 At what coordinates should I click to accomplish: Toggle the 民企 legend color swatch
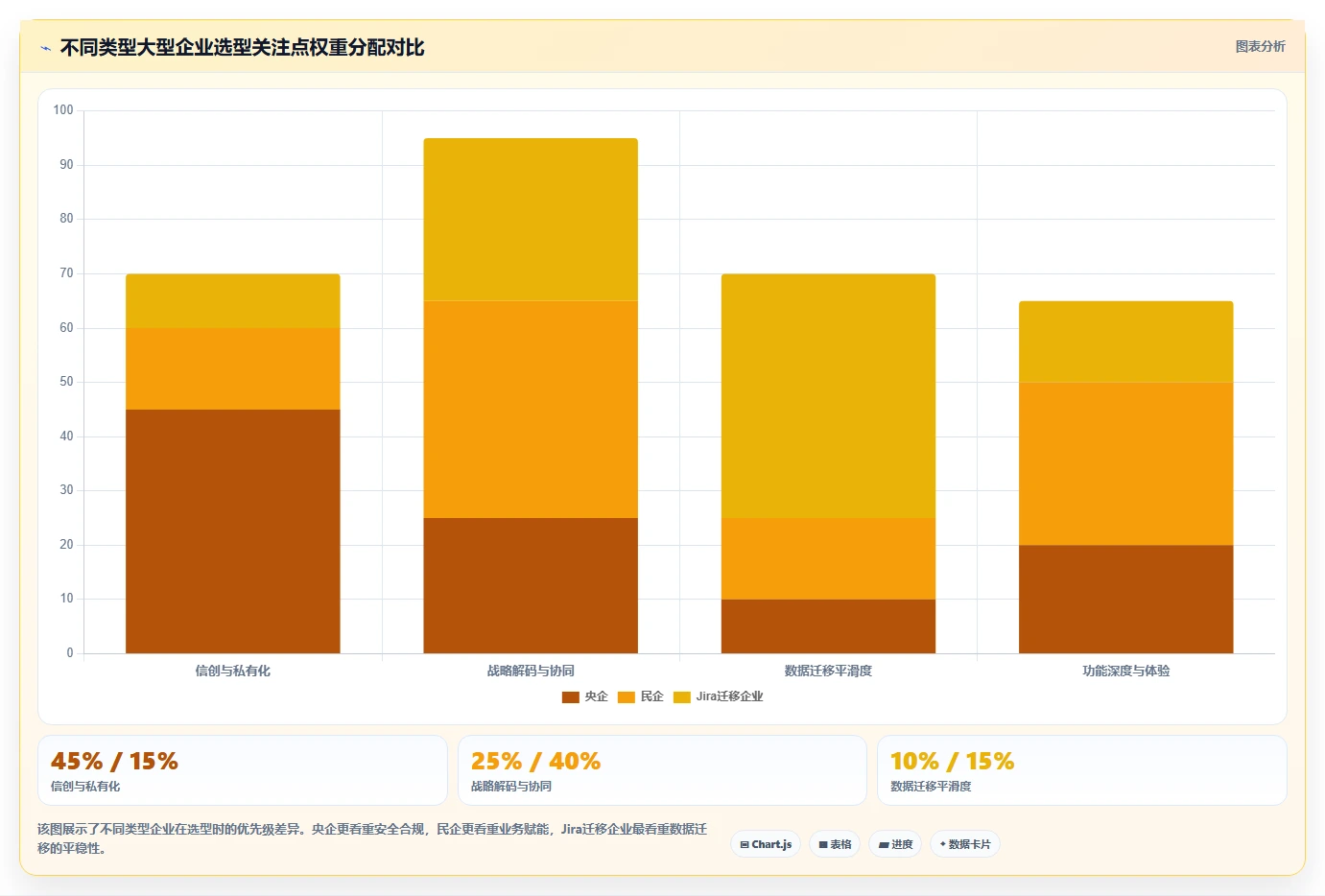pyautogui.click(x=626, y=696)
